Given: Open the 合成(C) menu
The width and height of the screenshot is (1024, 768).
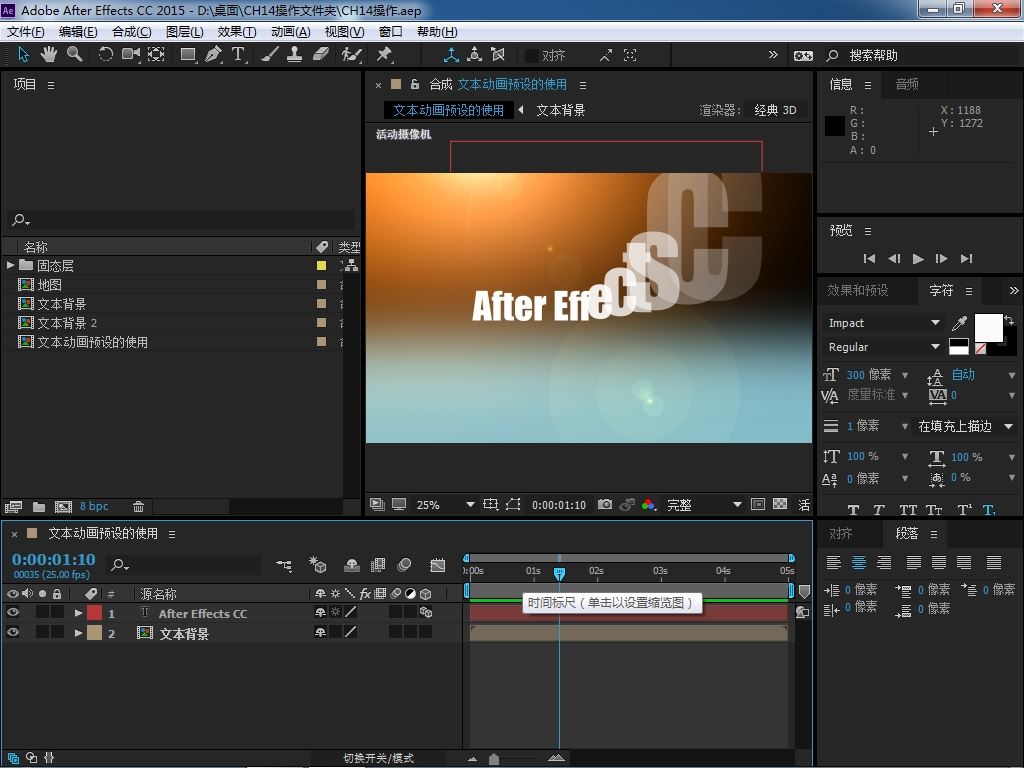Looking at the screenshot, I should tap(131, 32).
